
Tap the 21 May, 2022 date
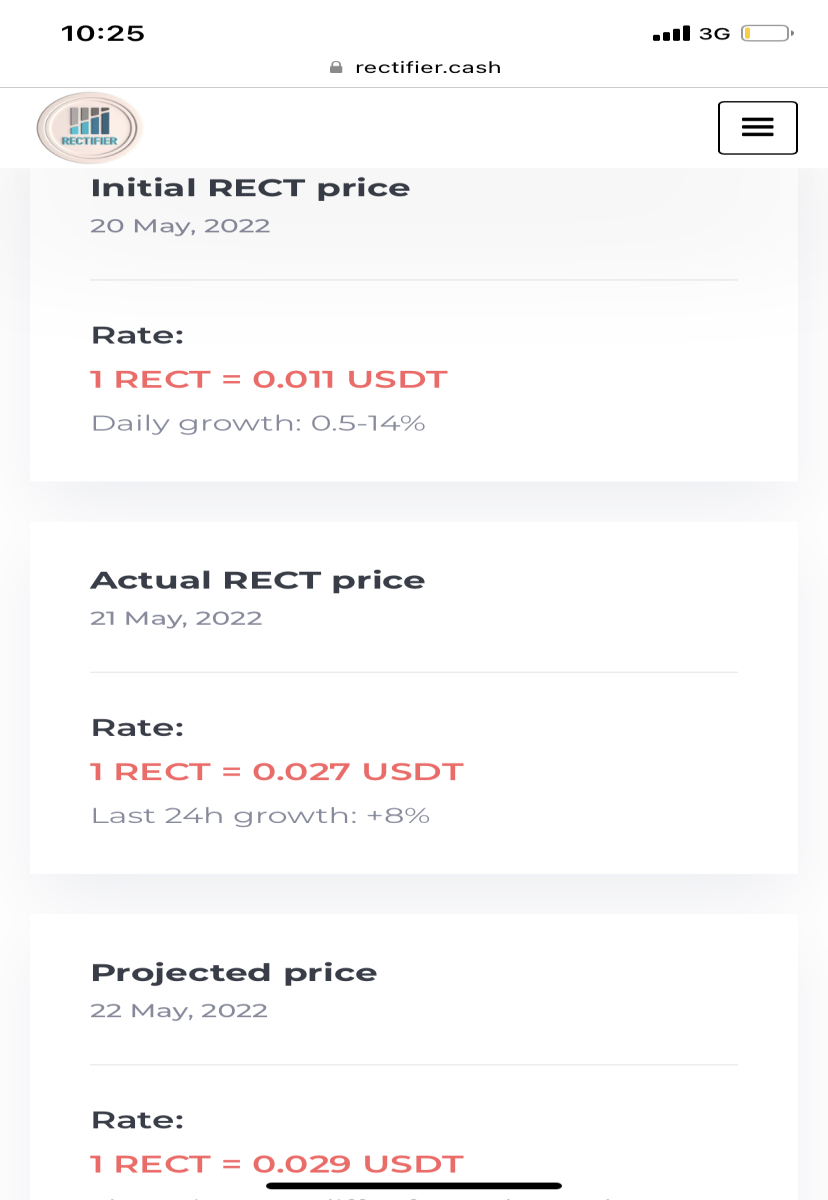click(x=176, y=618)
